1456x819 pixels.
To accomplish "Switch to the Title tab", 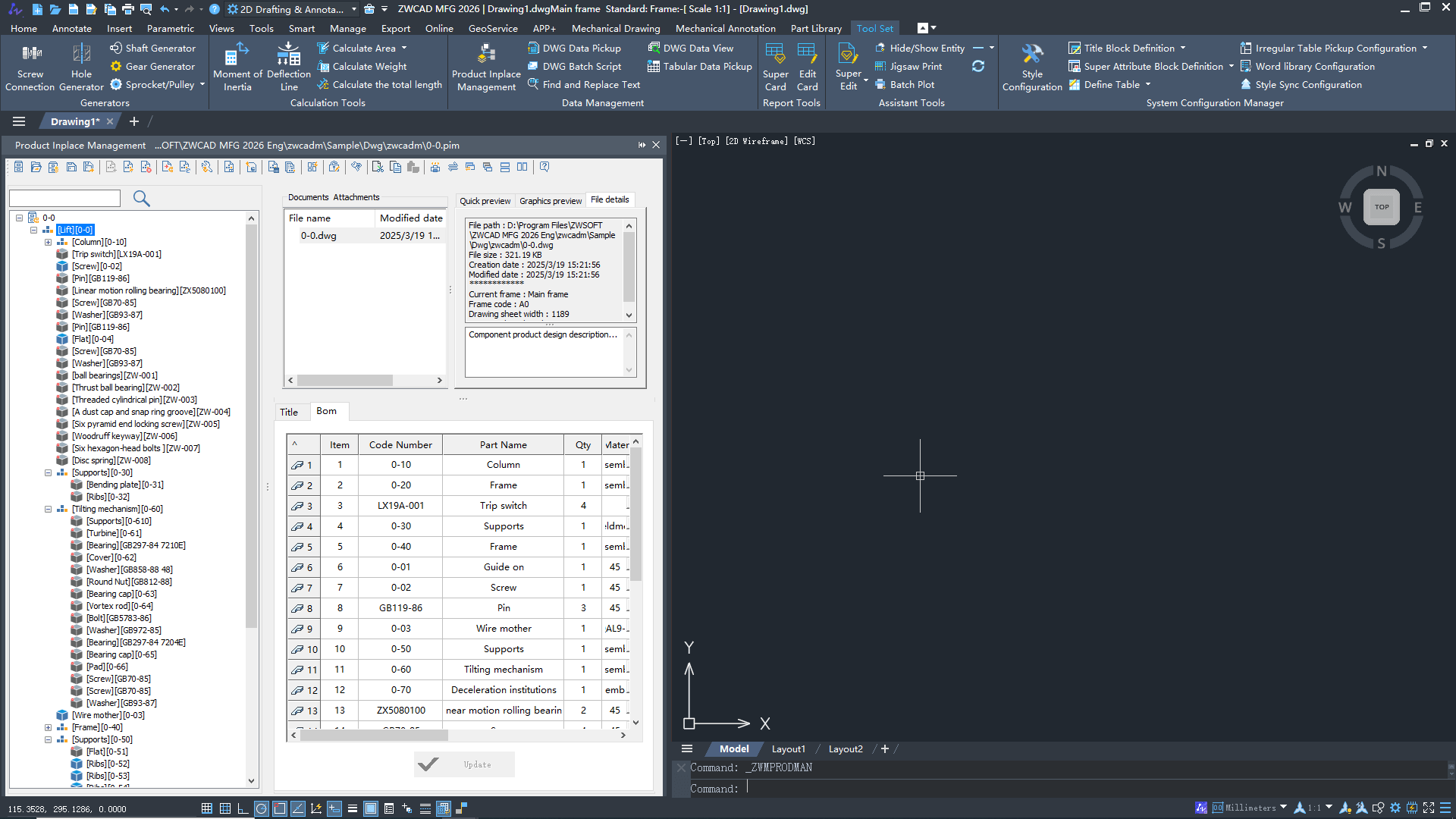I will 289,412.
